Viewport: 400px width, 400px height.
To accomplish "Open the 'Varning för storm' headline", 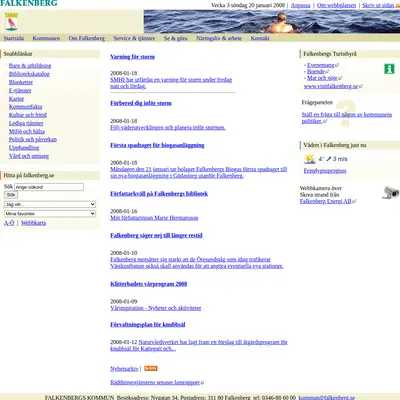I will tap(132, 57).
